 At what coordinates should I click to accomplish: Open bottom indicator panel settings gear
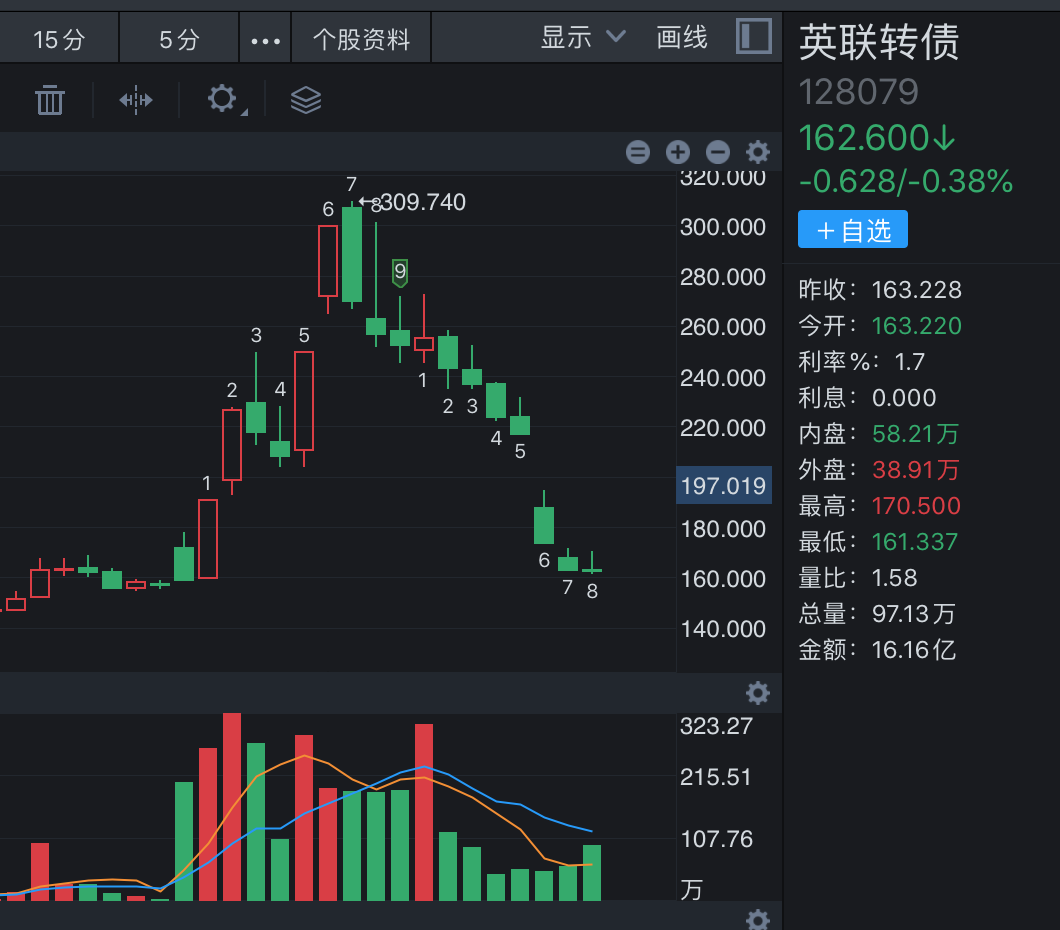[x=758, y=919]
